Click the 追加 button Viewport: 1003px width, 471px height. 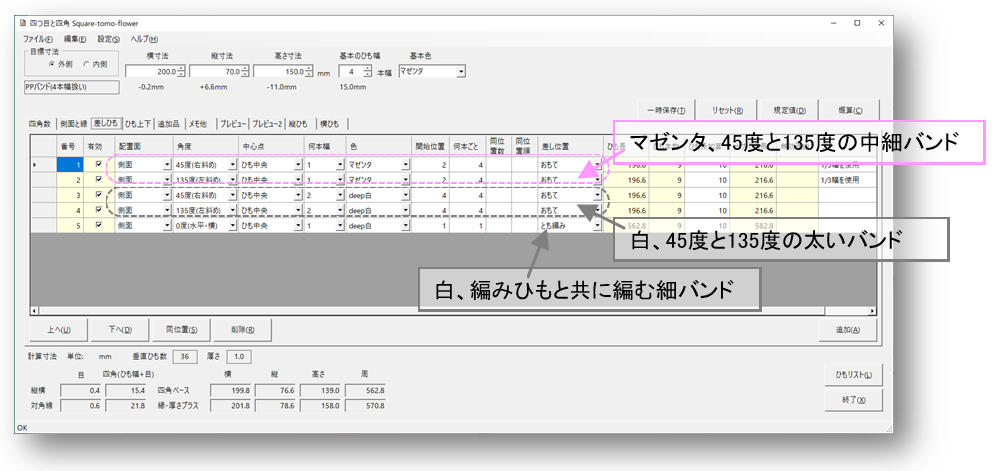pyautogui.click(x=848, y=330)
